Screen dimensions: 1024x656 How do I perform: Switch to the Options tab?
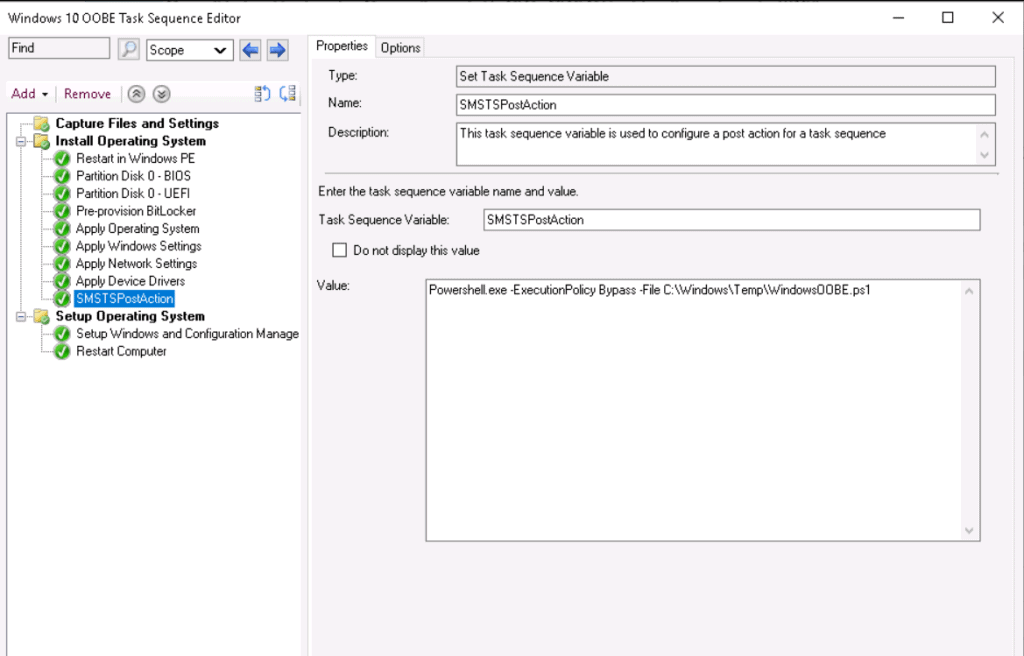[400, 48]
